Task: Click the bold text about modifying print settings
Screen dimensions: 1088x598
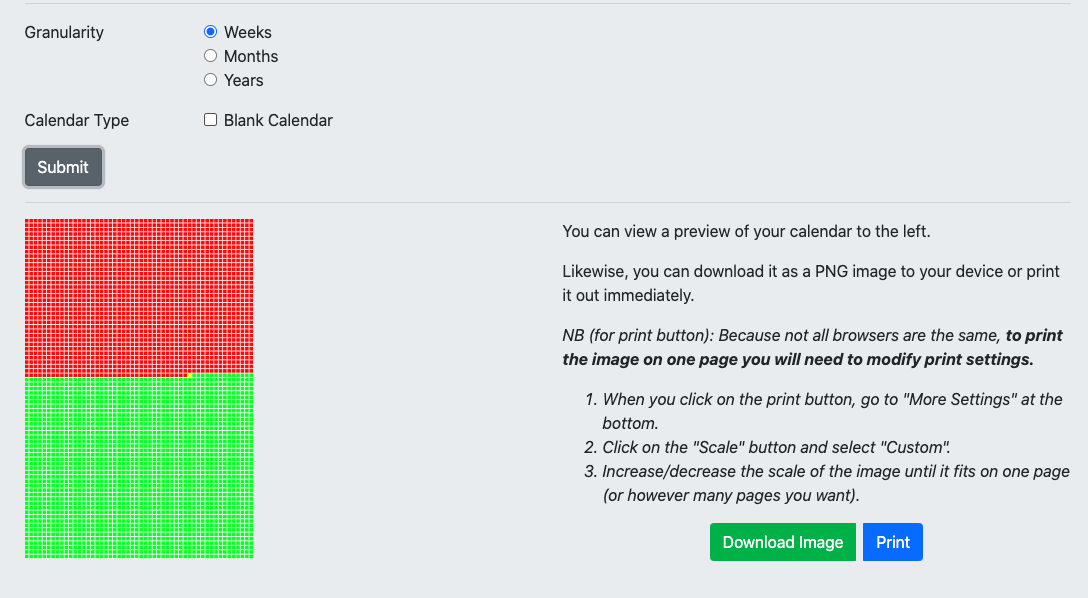Action: tap(812, 348)
